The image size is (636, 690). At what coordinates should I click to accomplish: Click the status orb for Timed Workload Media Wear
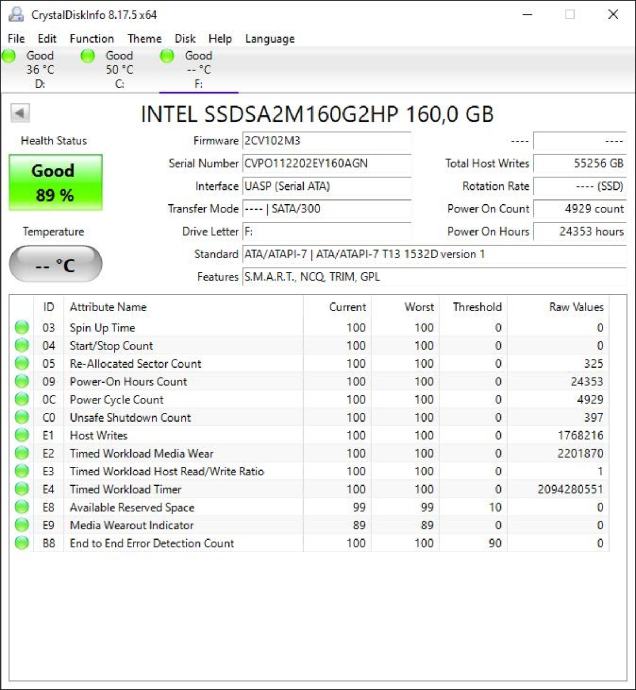tap(22, 453)
